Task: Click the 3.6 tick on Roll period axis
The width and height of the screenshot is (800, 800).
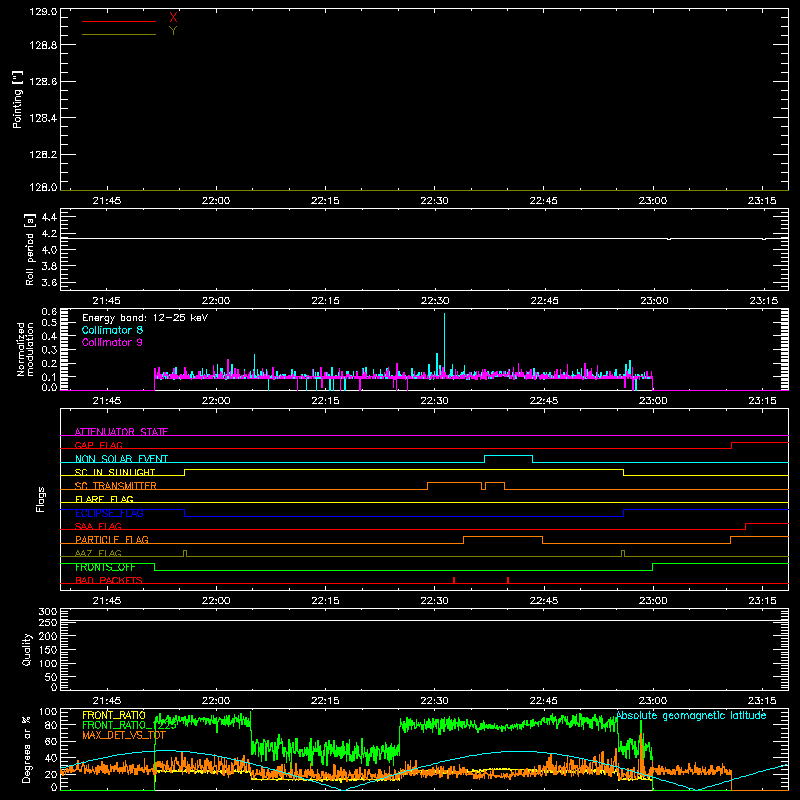Action: point(49,282)
